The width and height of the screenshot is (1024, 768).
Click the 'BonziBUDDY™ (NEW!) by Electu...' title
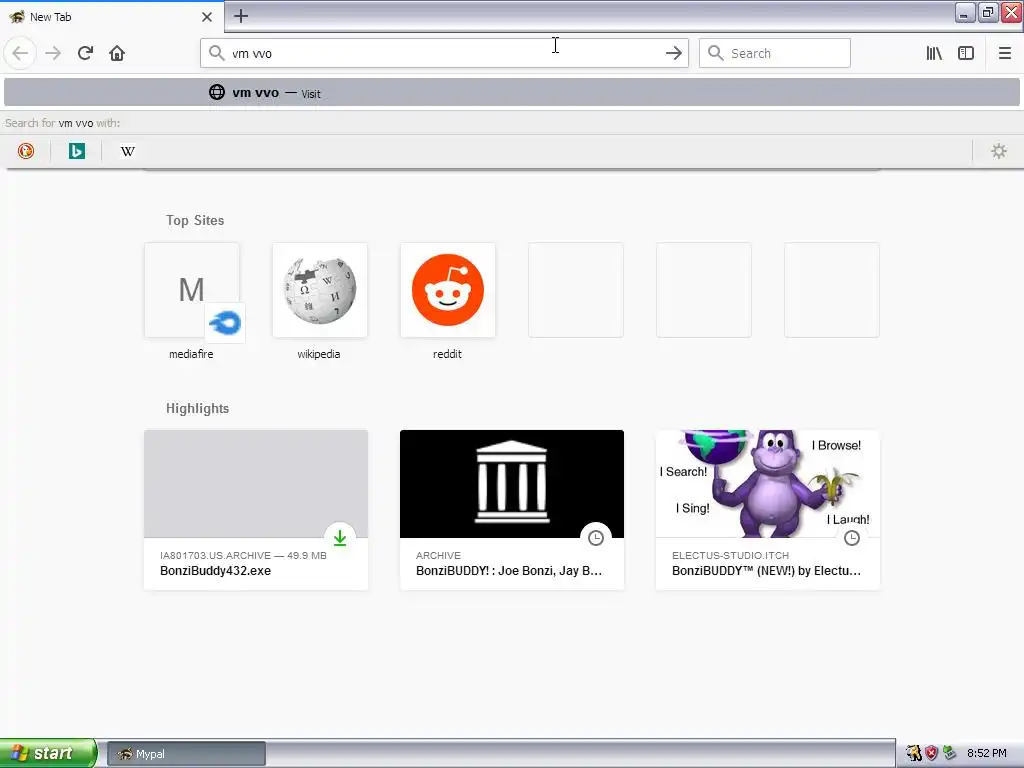pyautogui.click(x=767, y=571)
